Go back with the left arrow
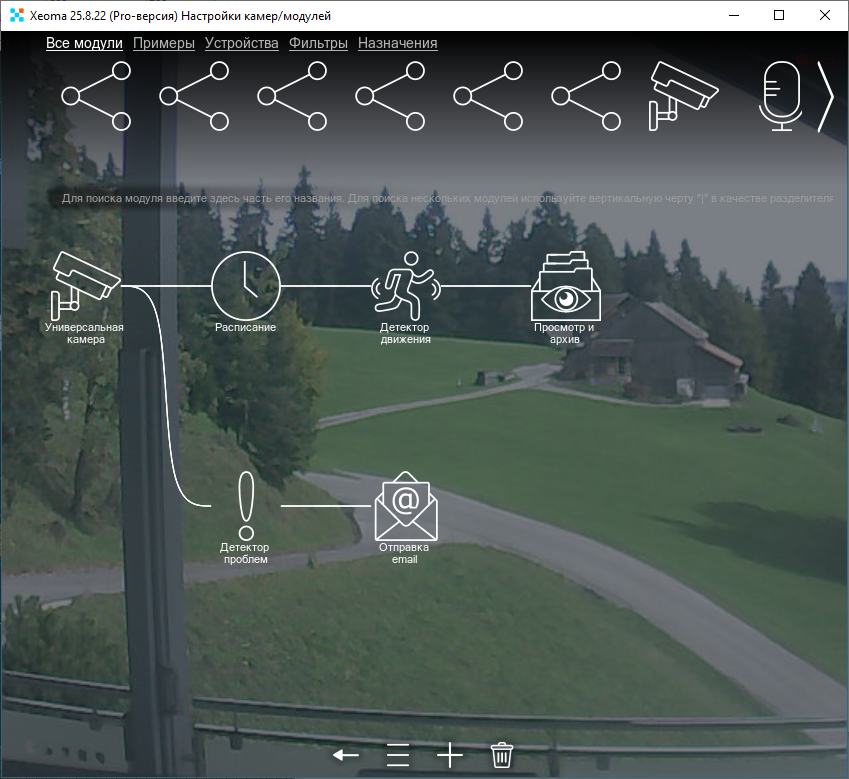Image resolution: width=849 pixels, height=779 pixels. pyautogui.click(x=346, y=755)
